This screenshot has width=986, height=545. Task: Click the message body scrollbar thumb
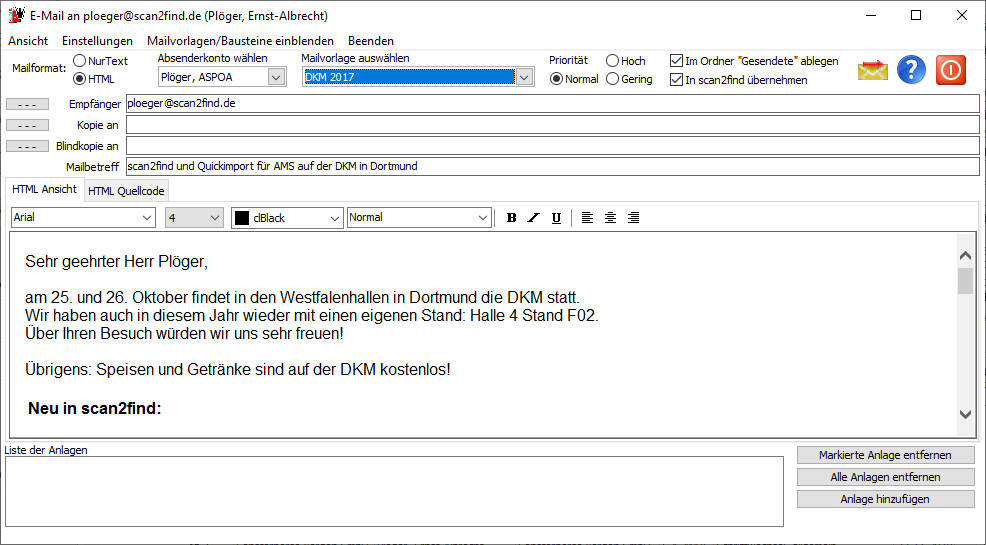click(965, 281)
